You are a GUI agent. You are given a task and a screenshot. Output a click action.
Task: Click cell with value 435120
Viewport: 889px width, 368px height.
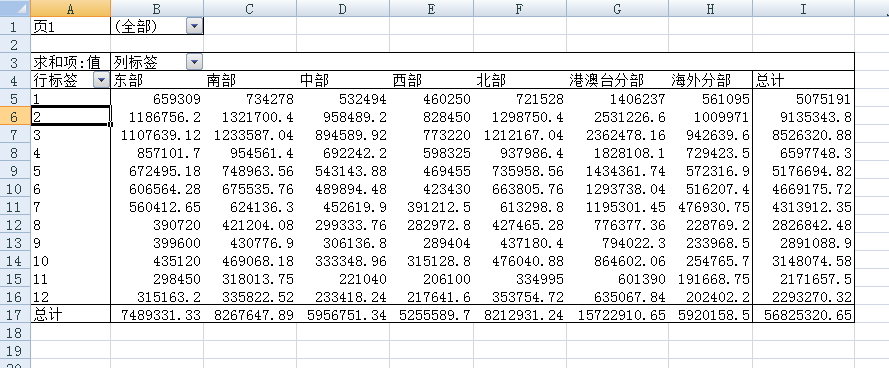pyautogui.click(x=157, y=262)
